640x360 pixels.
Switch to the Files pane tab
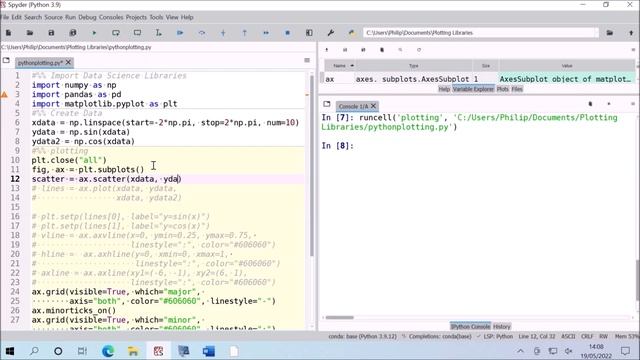[x=517, y=89]
